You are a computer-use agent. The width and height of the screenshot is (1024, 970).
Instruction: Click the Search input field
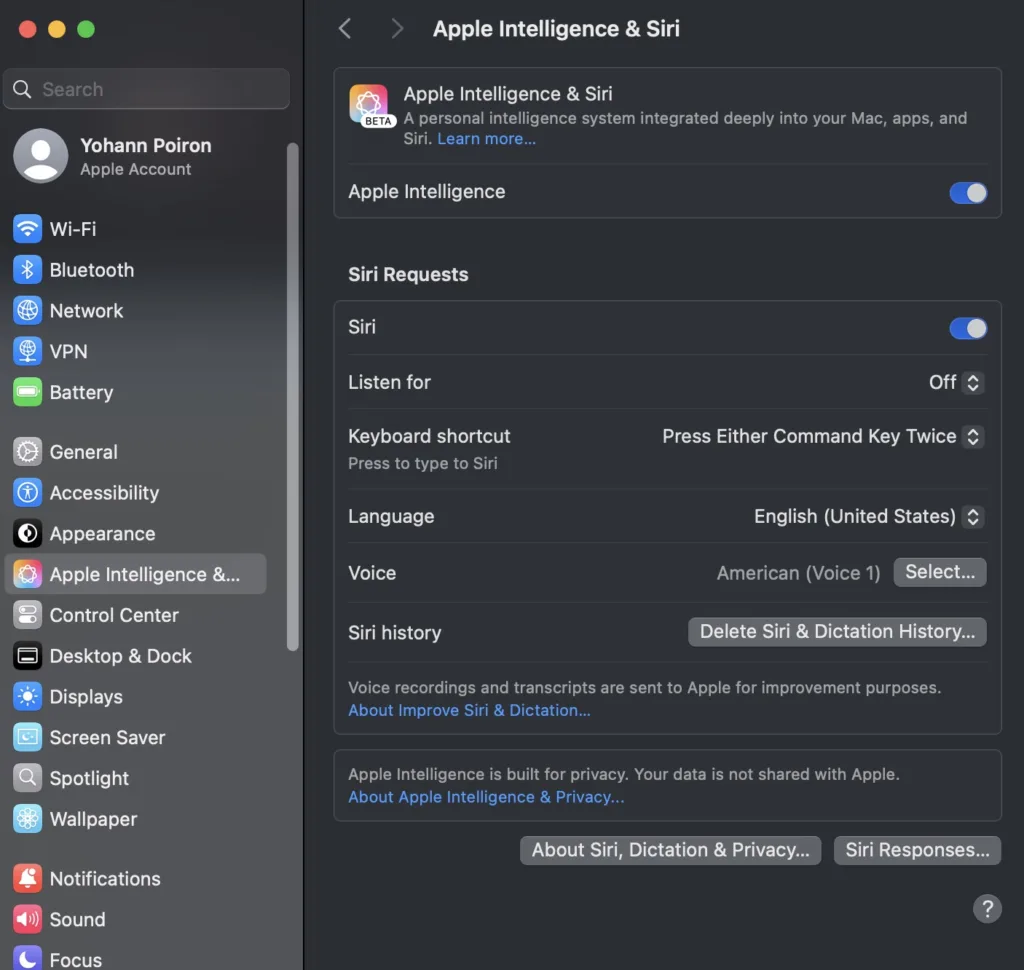(146, 89)
